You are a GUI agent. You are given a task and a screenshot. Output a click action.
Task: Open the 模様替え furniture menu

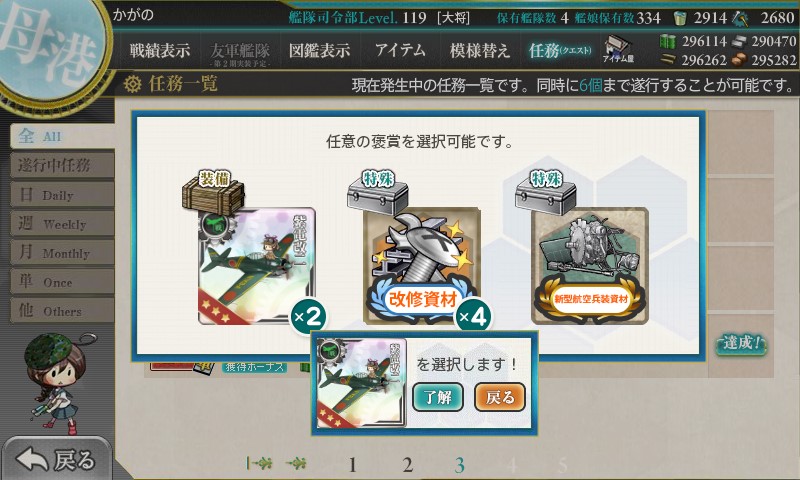pos(480,50)
